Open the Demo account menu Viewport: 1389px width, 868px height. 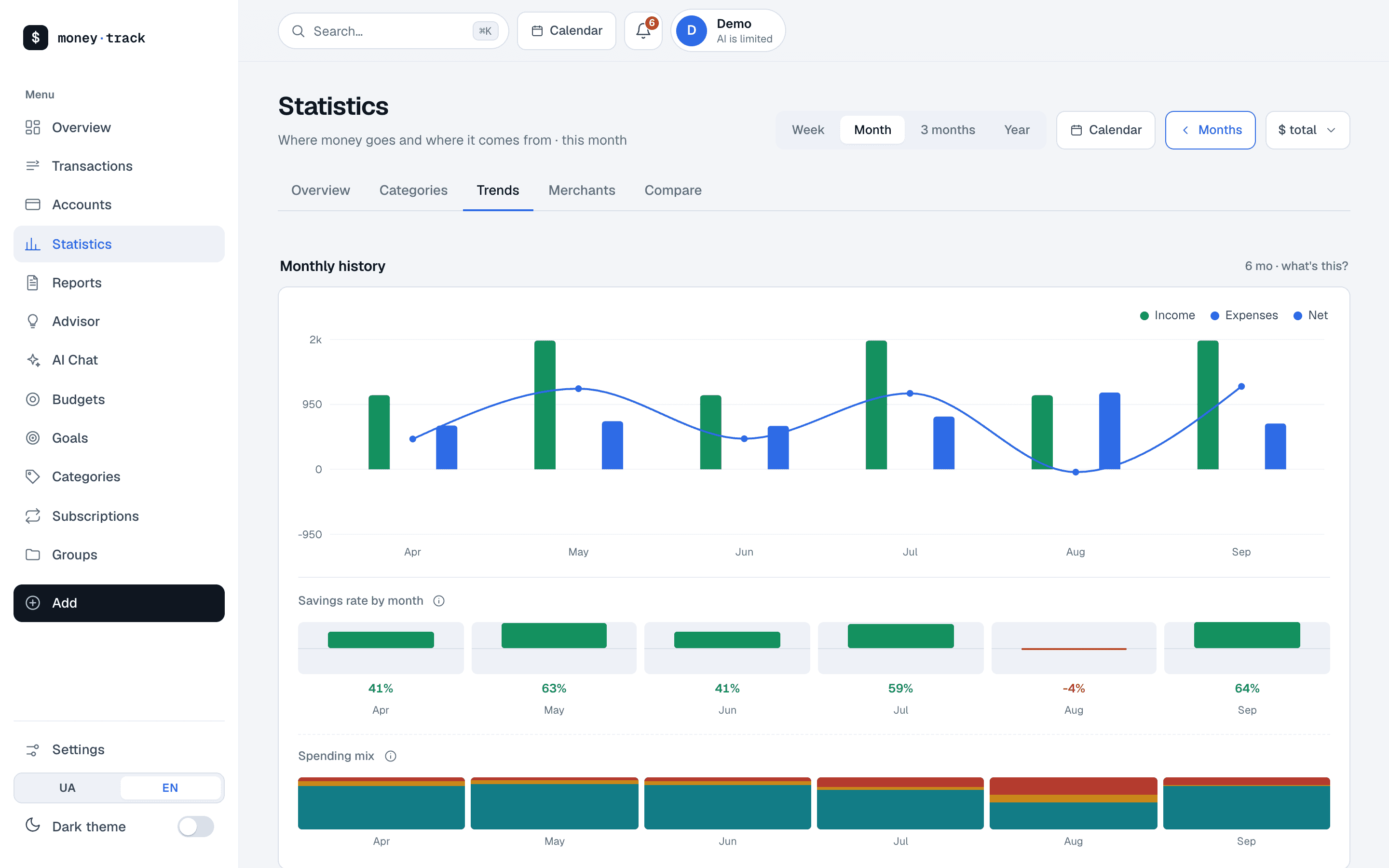click(728, 31)
